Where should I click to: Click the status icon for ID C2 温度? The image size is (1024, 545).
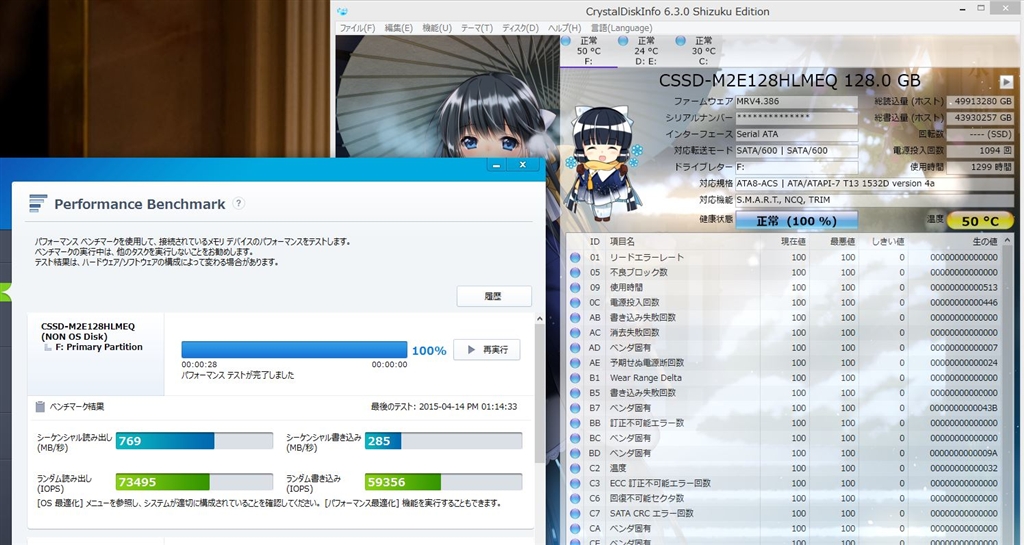(x=575, y=469)
